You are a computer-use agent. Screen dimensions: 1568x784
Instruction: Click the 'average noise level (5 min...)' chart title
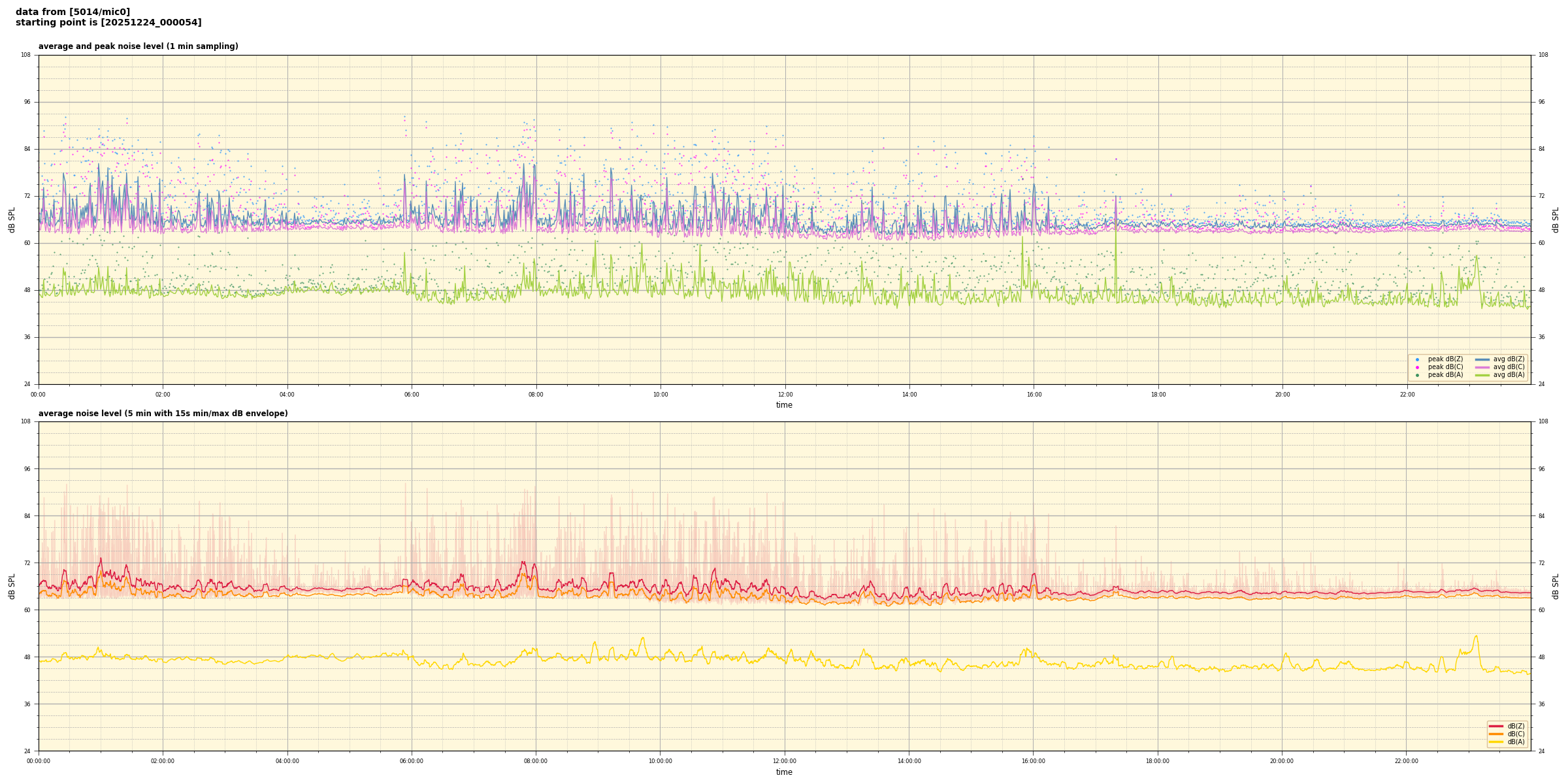(x=163, y=414)
